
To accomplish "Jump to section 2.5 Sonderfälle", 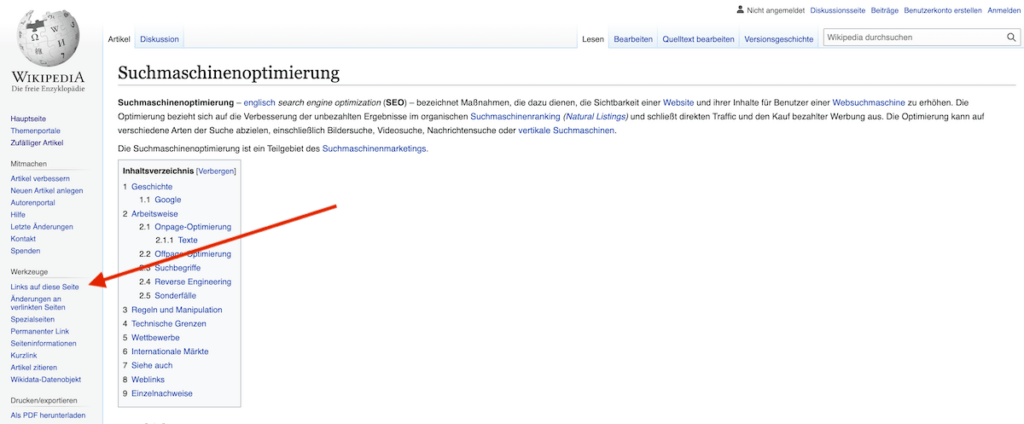I will pyautogui.click(x=175, y=295).
